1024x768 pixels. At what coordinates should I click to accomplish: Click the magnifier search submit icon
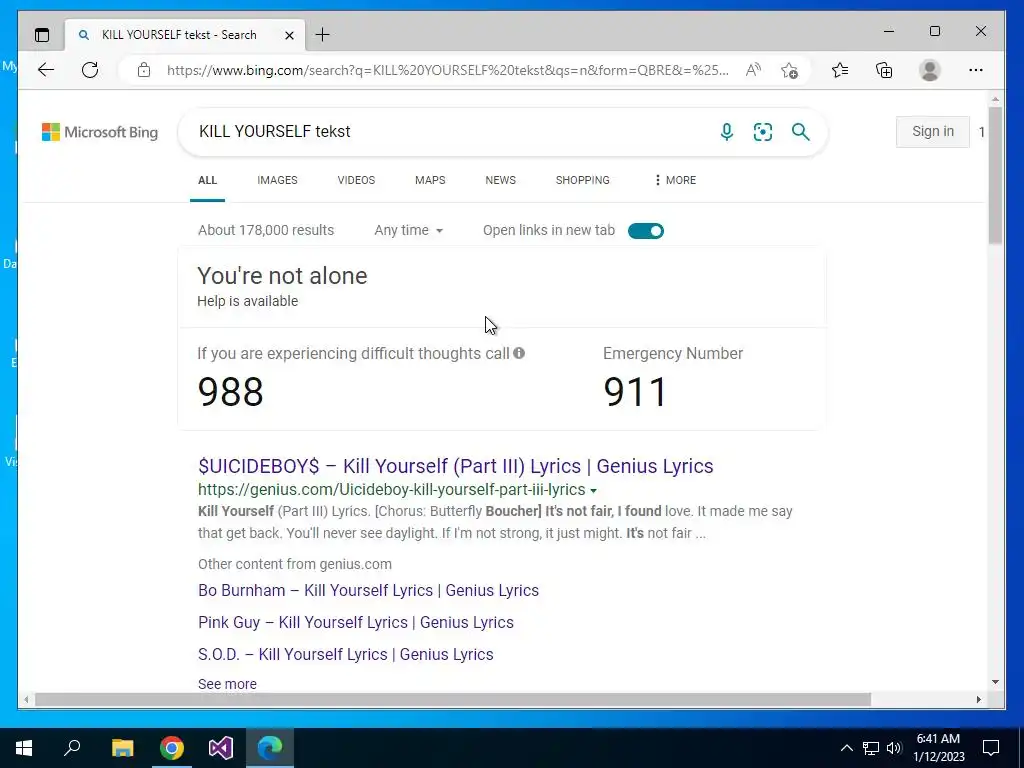click(801, 132)
